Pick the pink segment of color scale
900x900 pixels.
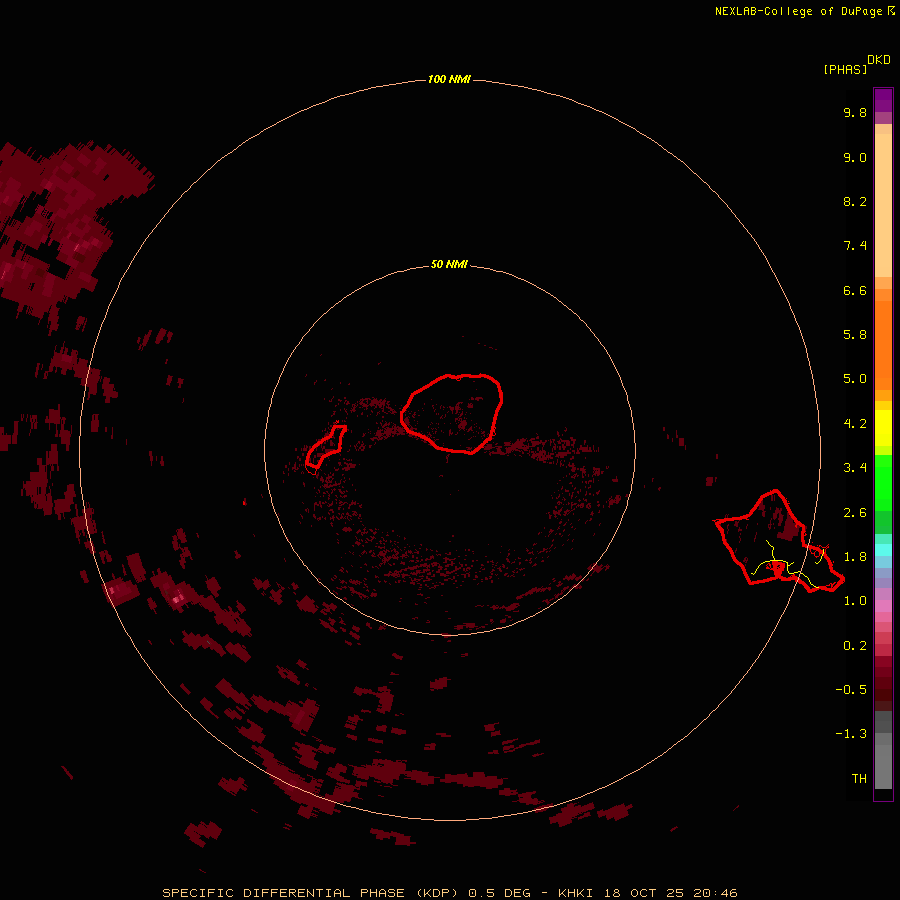pyautogui.click(x=883, y=606)
